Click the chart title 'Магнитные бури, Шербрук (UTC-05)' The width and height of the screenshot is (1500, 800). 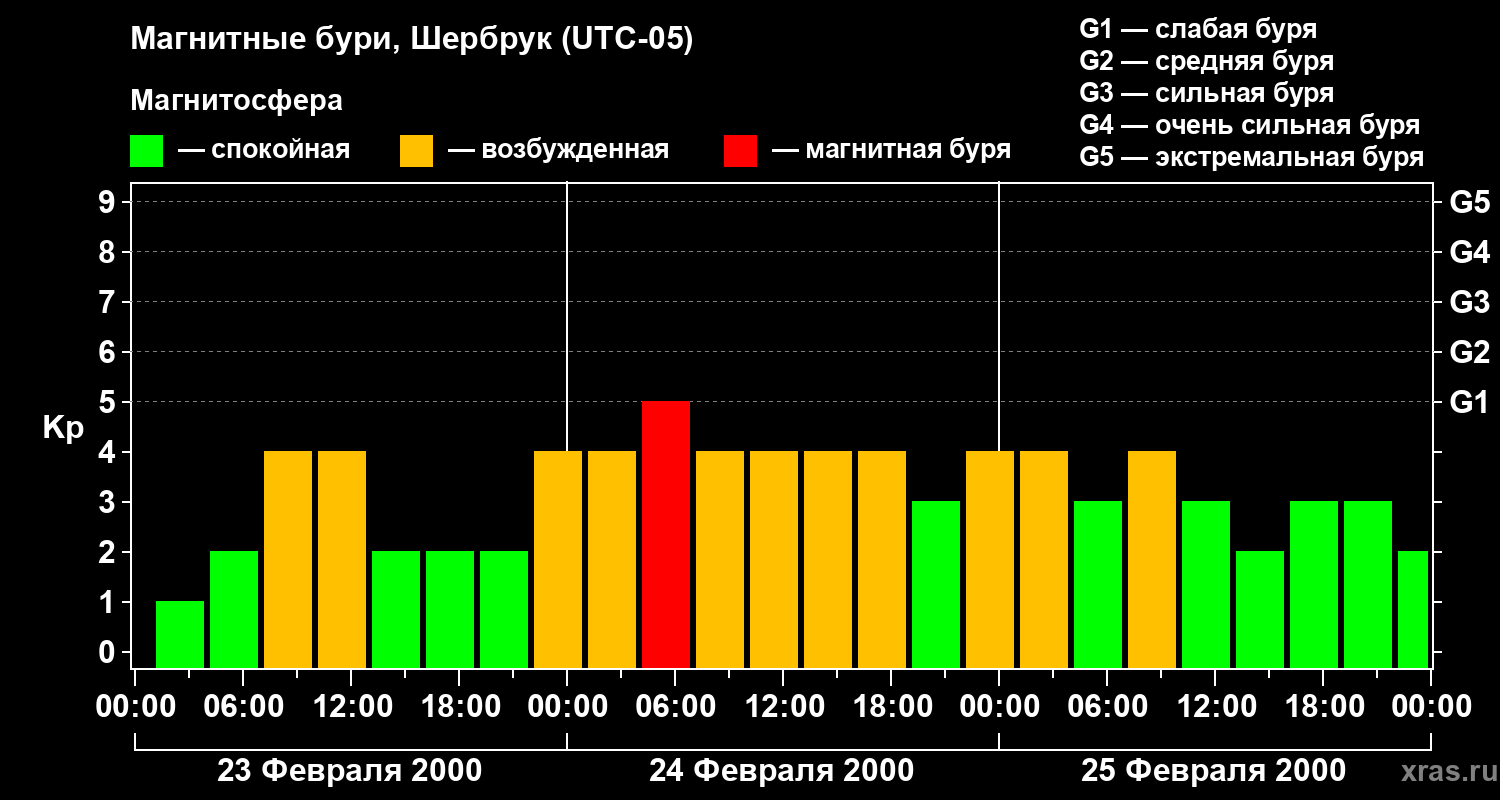(412, 41)
